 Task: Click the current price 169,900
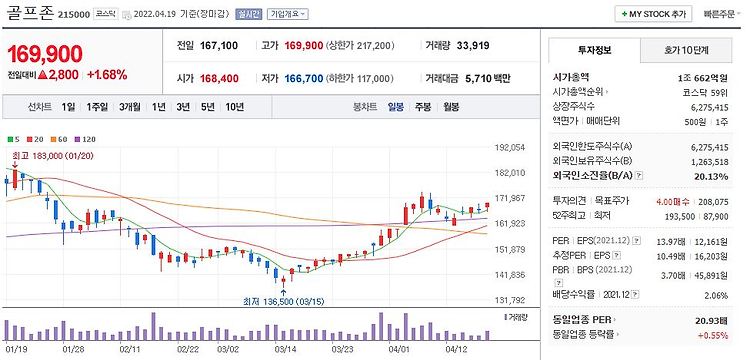44,54
